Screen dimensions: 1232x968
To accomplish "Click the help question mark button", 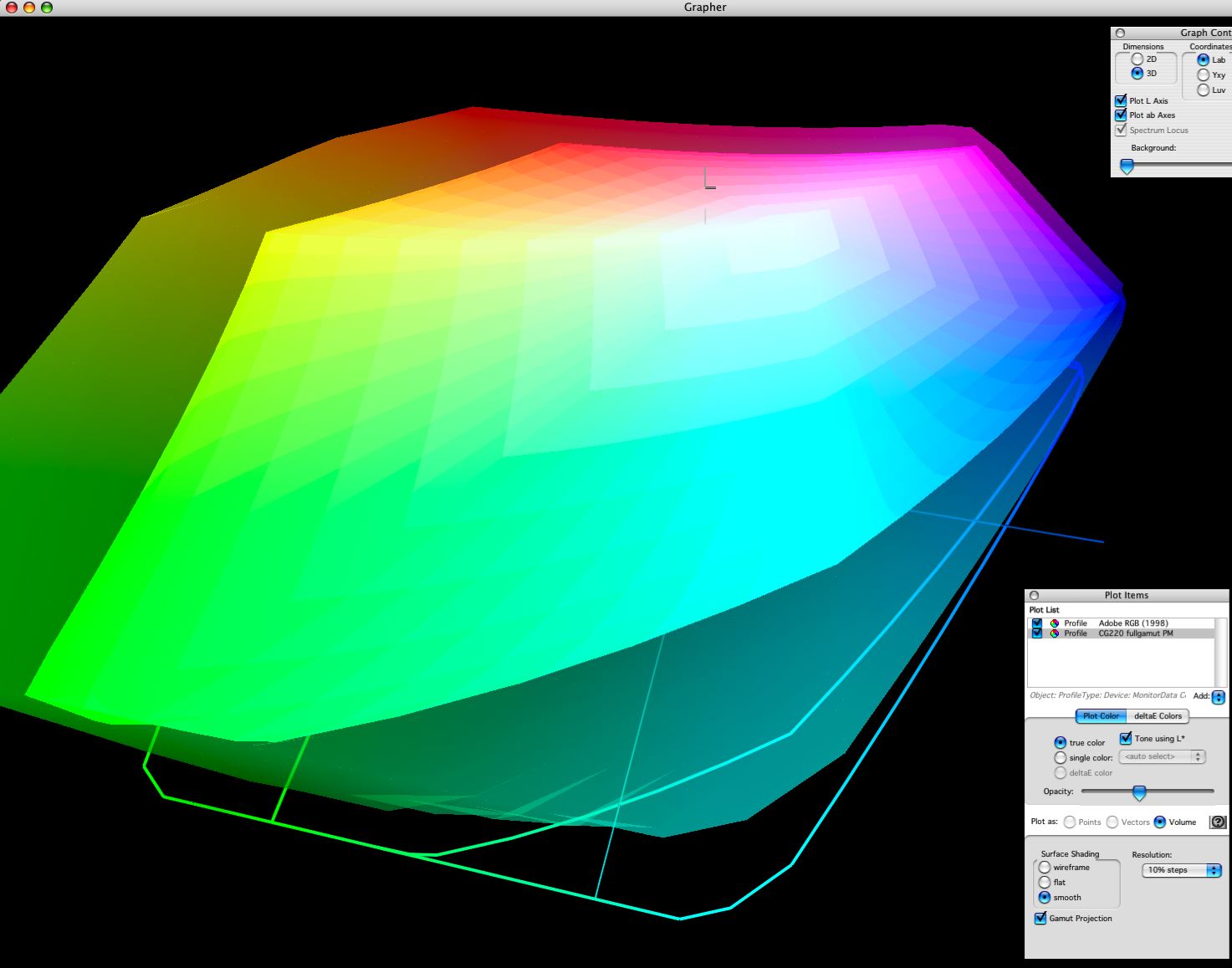I will pos(1218,822).
